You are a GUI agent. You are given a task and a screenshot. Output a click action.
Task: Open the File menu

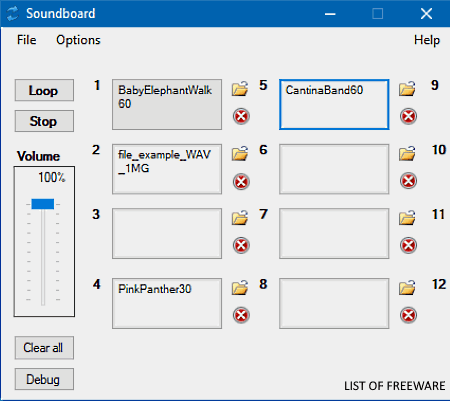[27, 40]
